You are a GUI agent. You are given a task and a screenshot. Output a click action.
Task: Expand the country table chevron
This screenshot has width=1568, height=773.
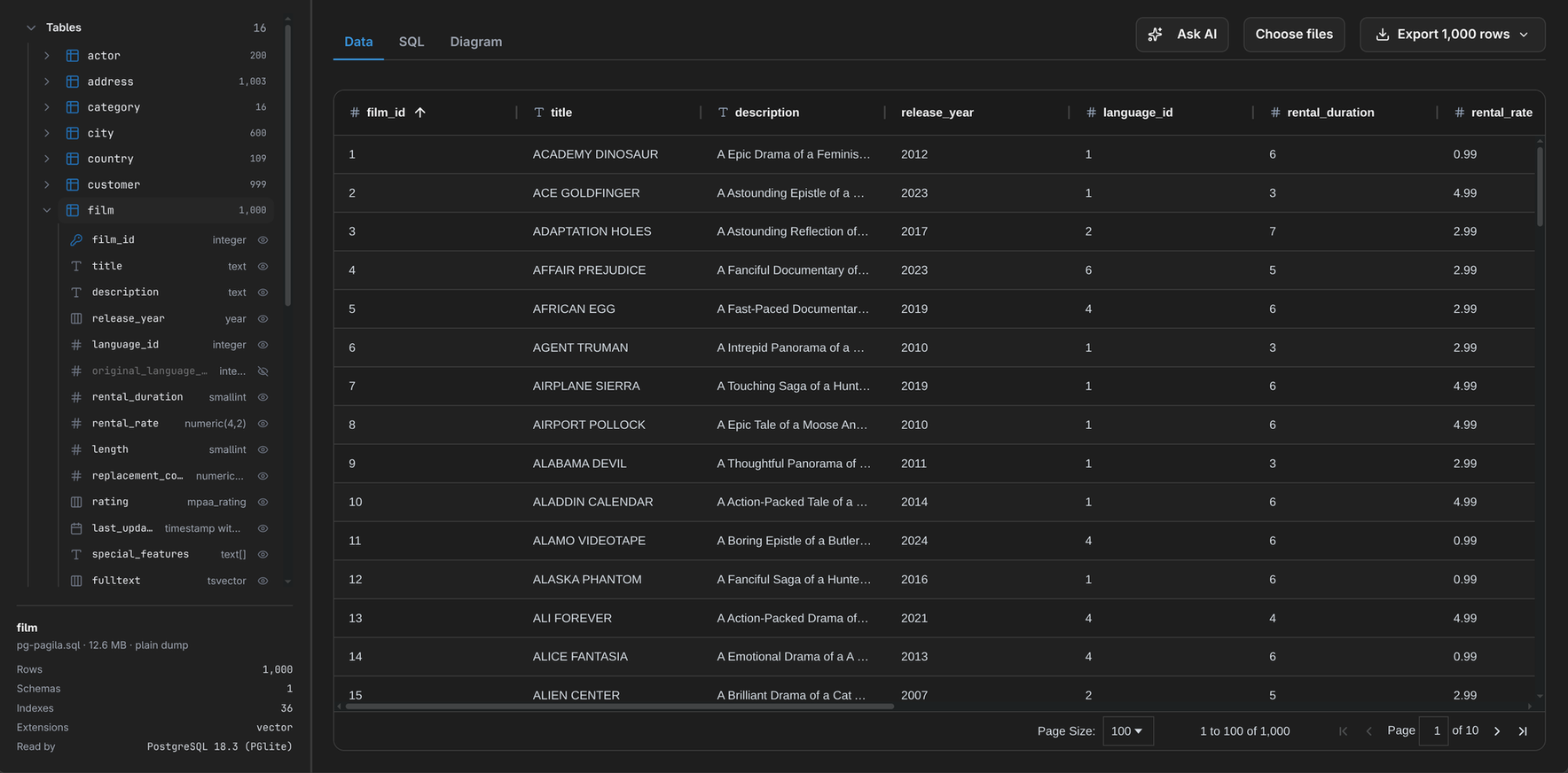47,159
